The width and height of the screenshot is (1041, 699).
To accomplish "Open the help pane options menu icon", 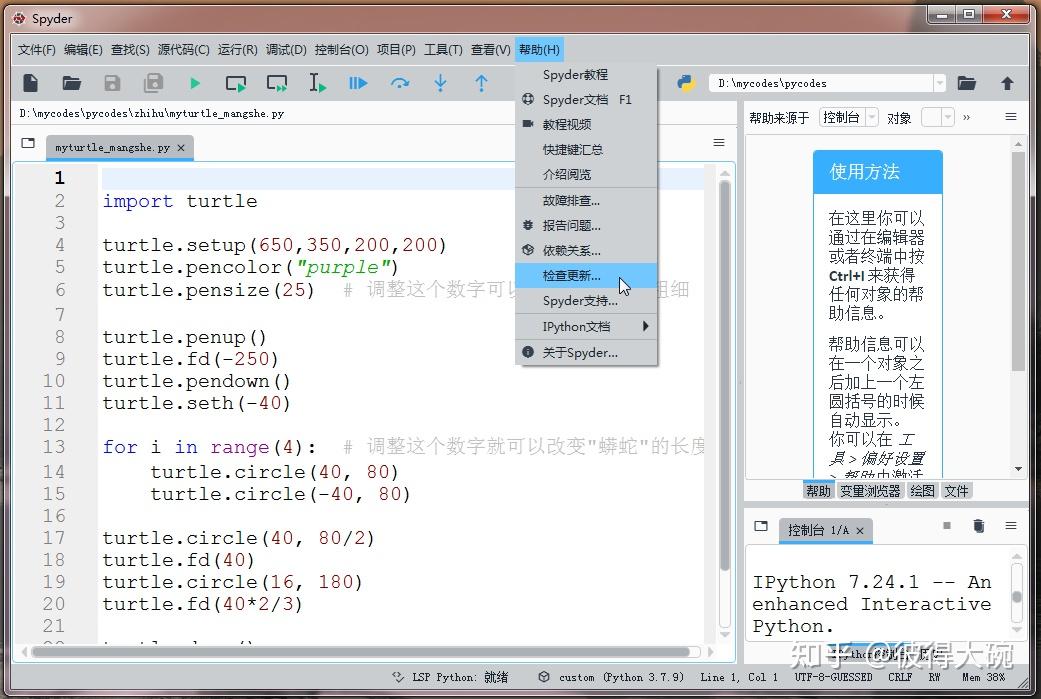I will click(x=1009, y=117).
